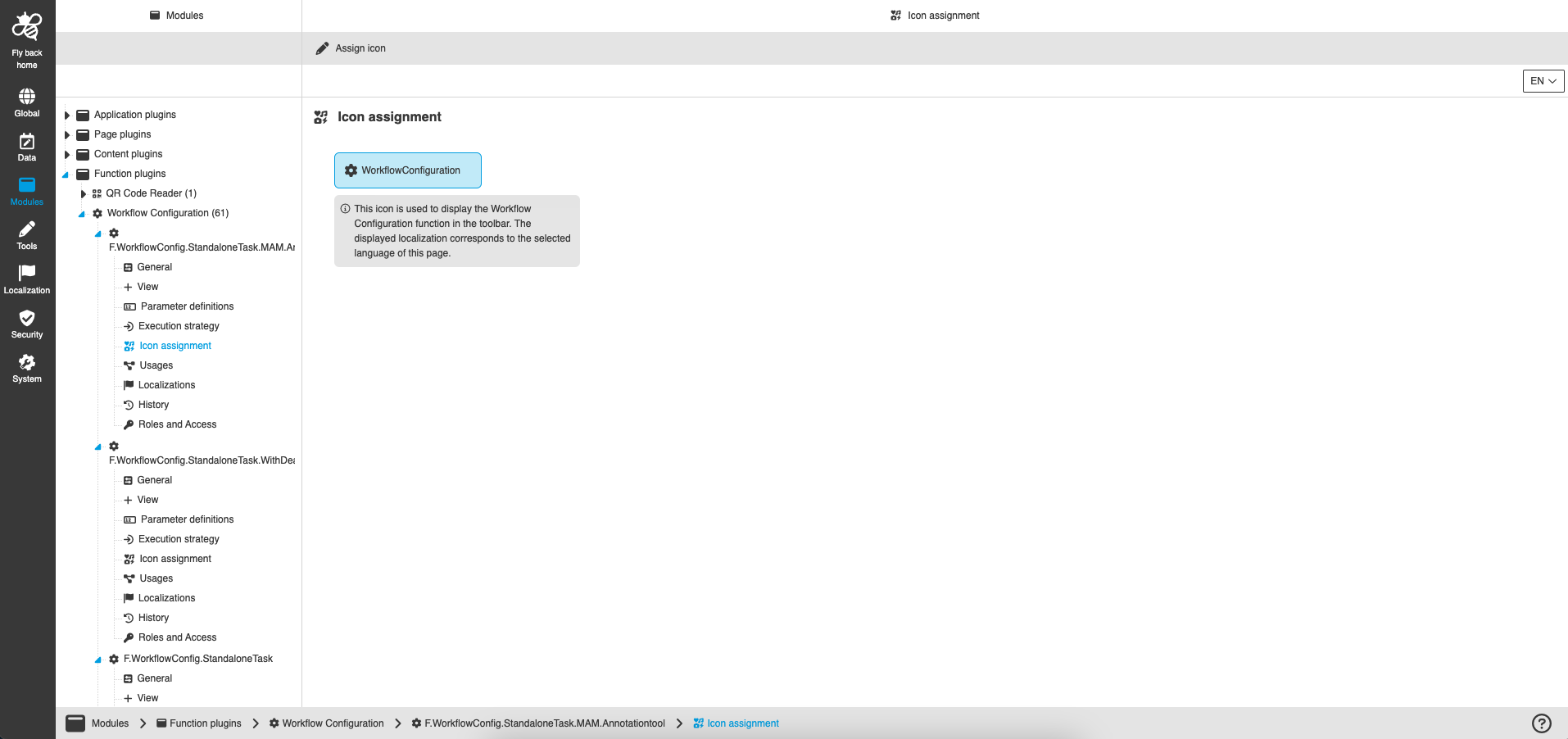Expand QR Code Reader (1) node
The height and width of the screenshot is (739, 1568).
84,194
